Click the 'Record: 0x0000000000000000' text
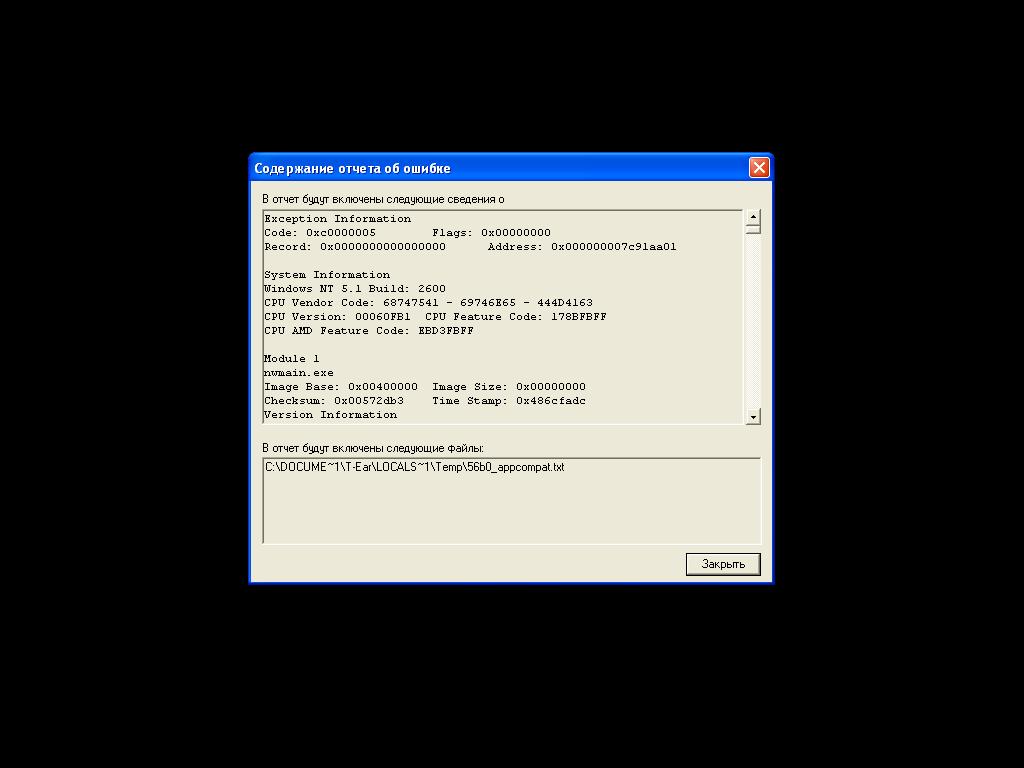This screenshot has height=768, width=1024. click(x=355, y=247)
